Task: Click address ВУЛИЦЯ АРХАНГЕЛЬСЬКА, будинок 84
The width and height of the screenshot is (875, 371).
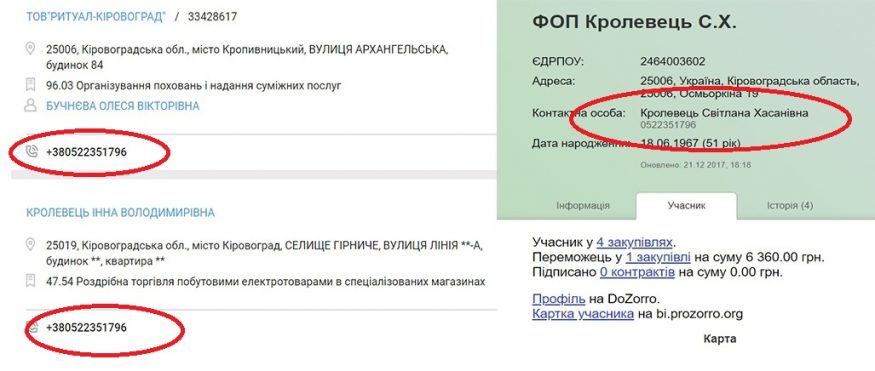Action: (248, 57)
